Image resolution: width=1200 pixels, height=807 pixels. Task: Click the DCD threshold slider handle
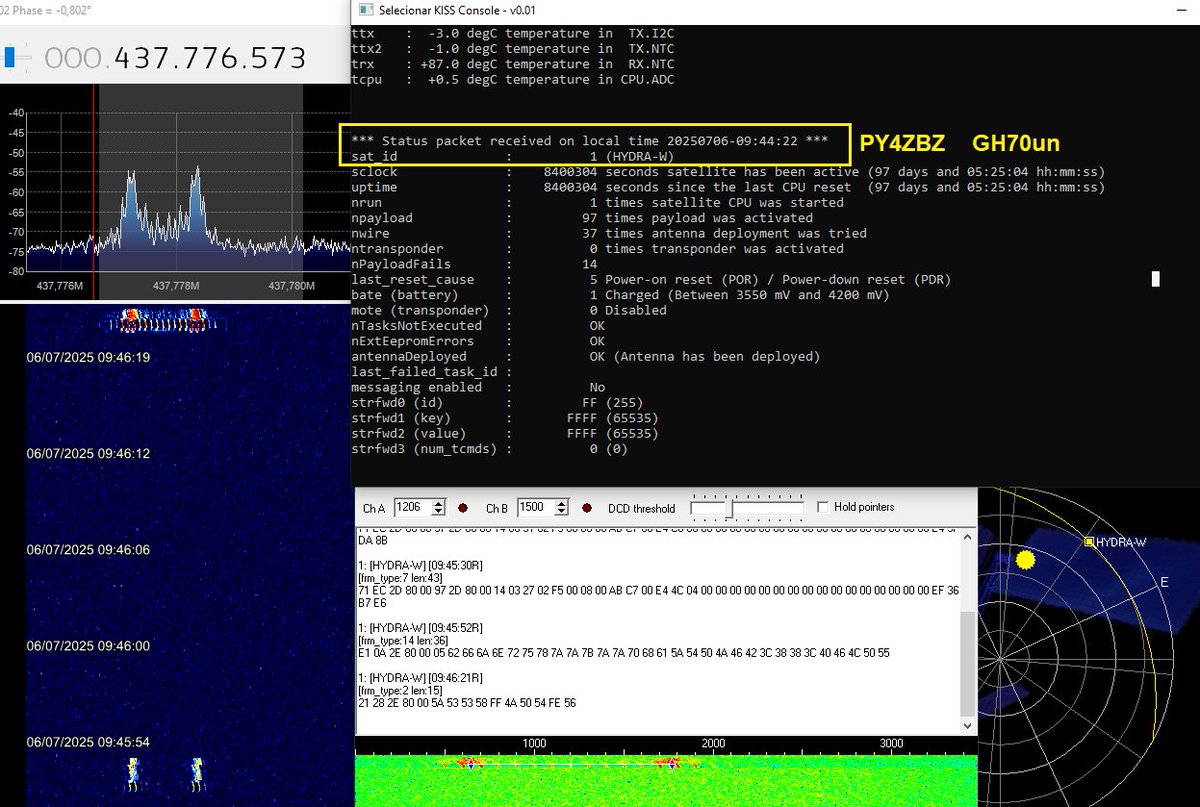(x=731, y=509)
